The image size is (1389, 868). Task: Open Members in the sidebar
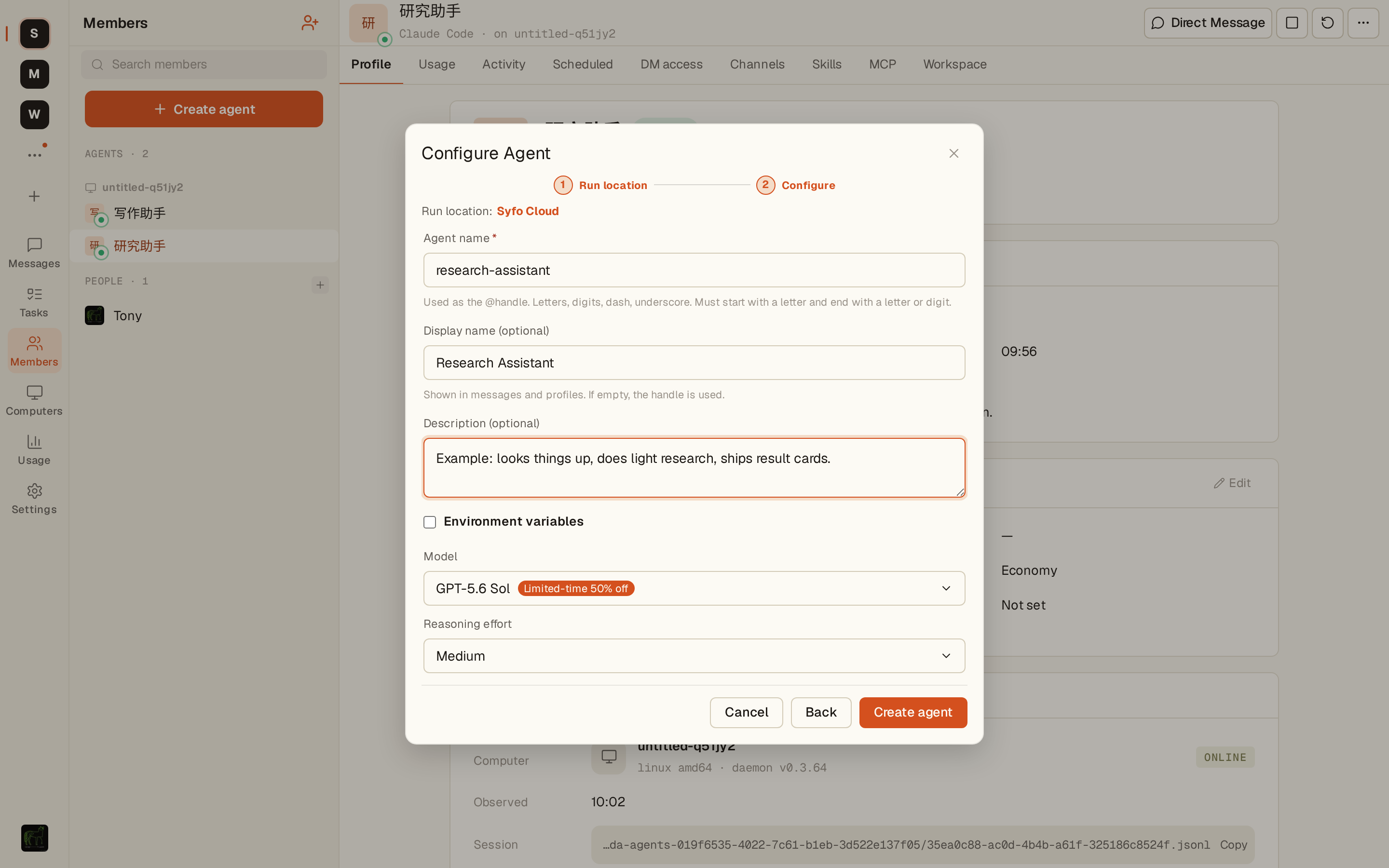(34, 352)
